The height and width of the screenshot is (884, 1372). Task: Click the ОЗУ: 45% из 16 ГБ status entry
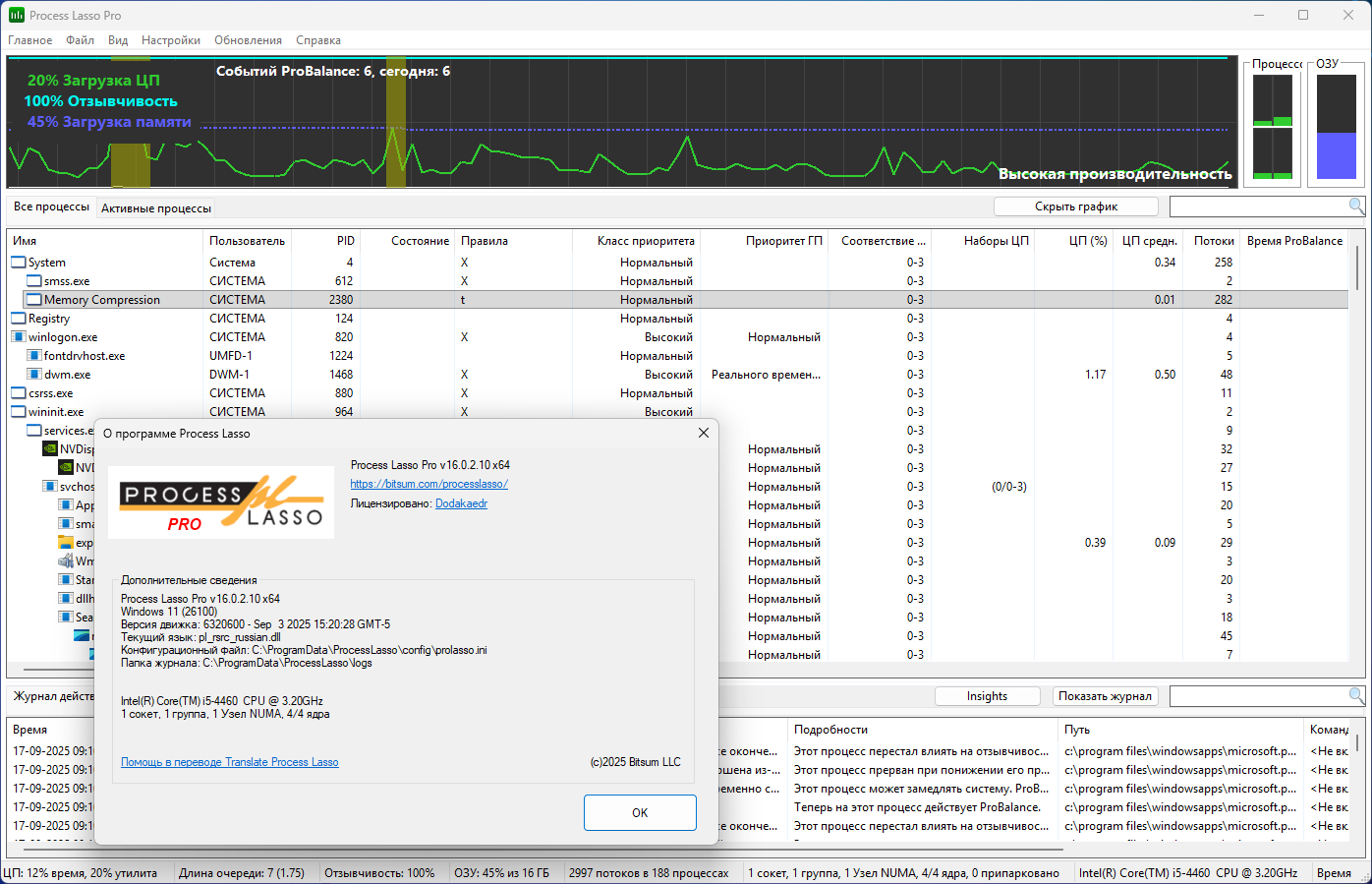501,872
